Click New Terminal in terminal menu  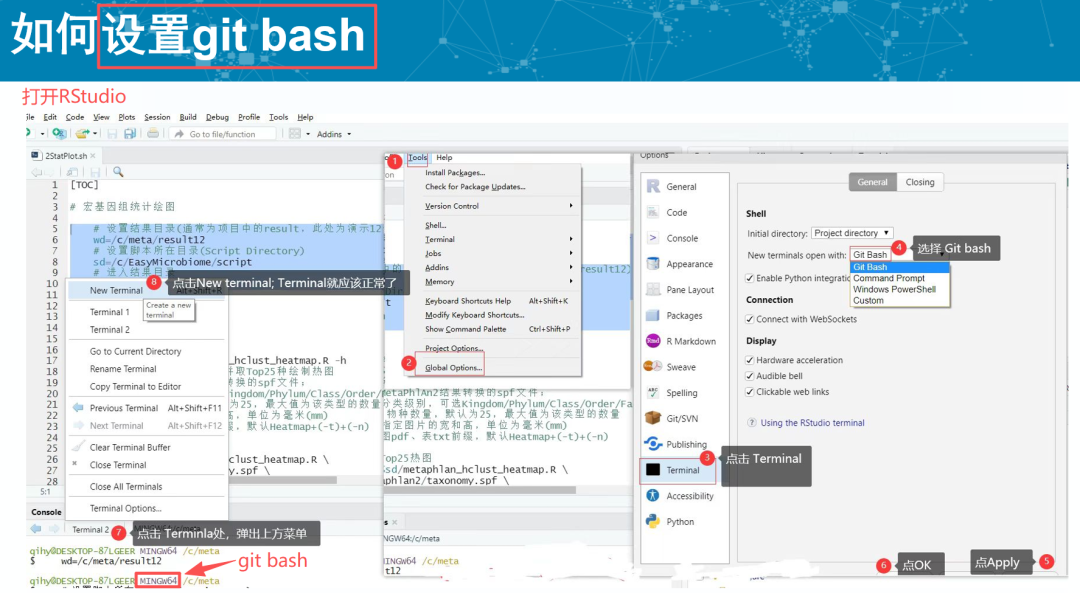click(x=147, y=291)
